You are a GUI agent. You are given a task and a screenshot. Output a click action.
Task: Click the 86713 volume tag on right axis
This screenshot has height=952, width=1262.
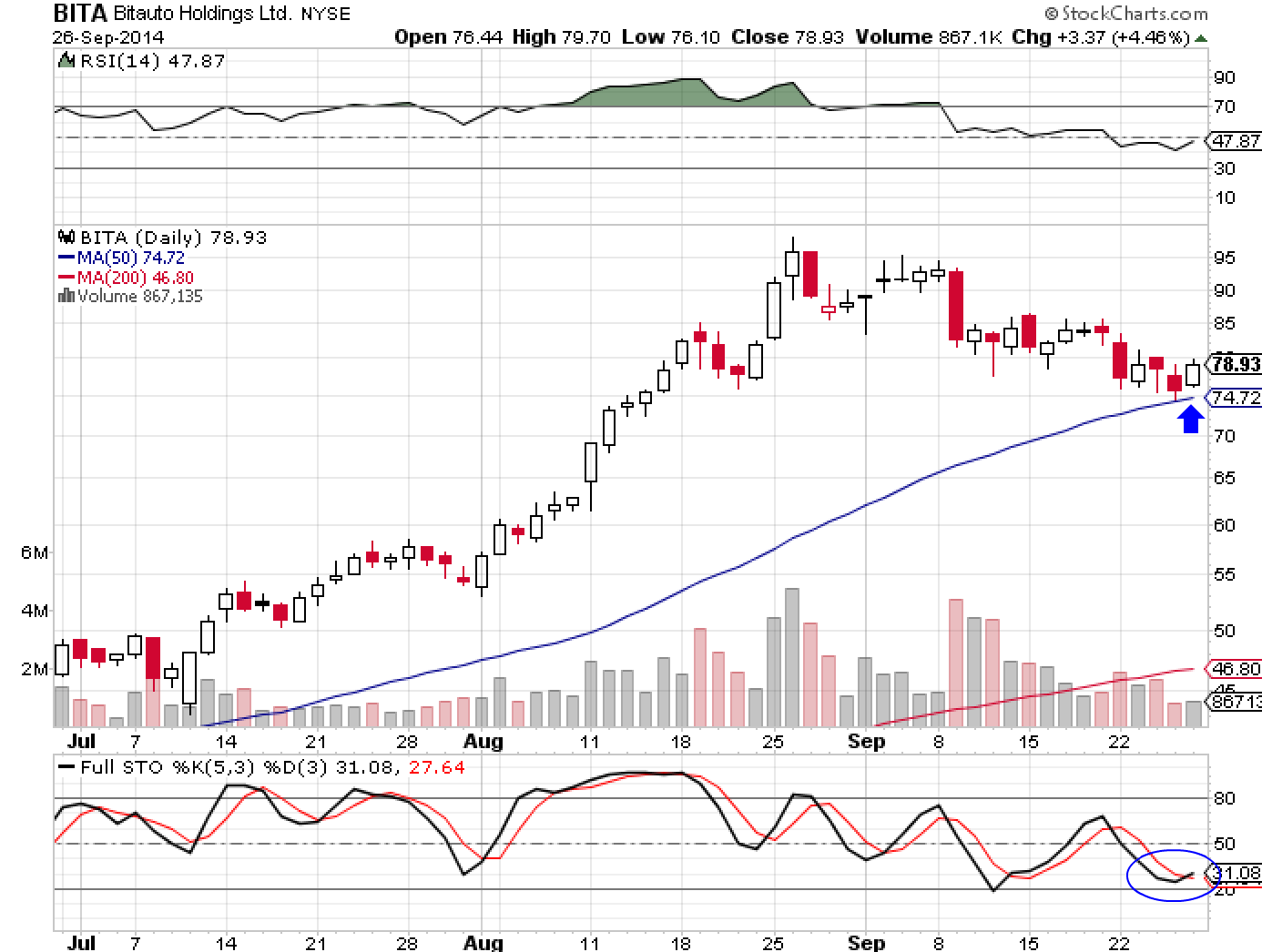1237,702
